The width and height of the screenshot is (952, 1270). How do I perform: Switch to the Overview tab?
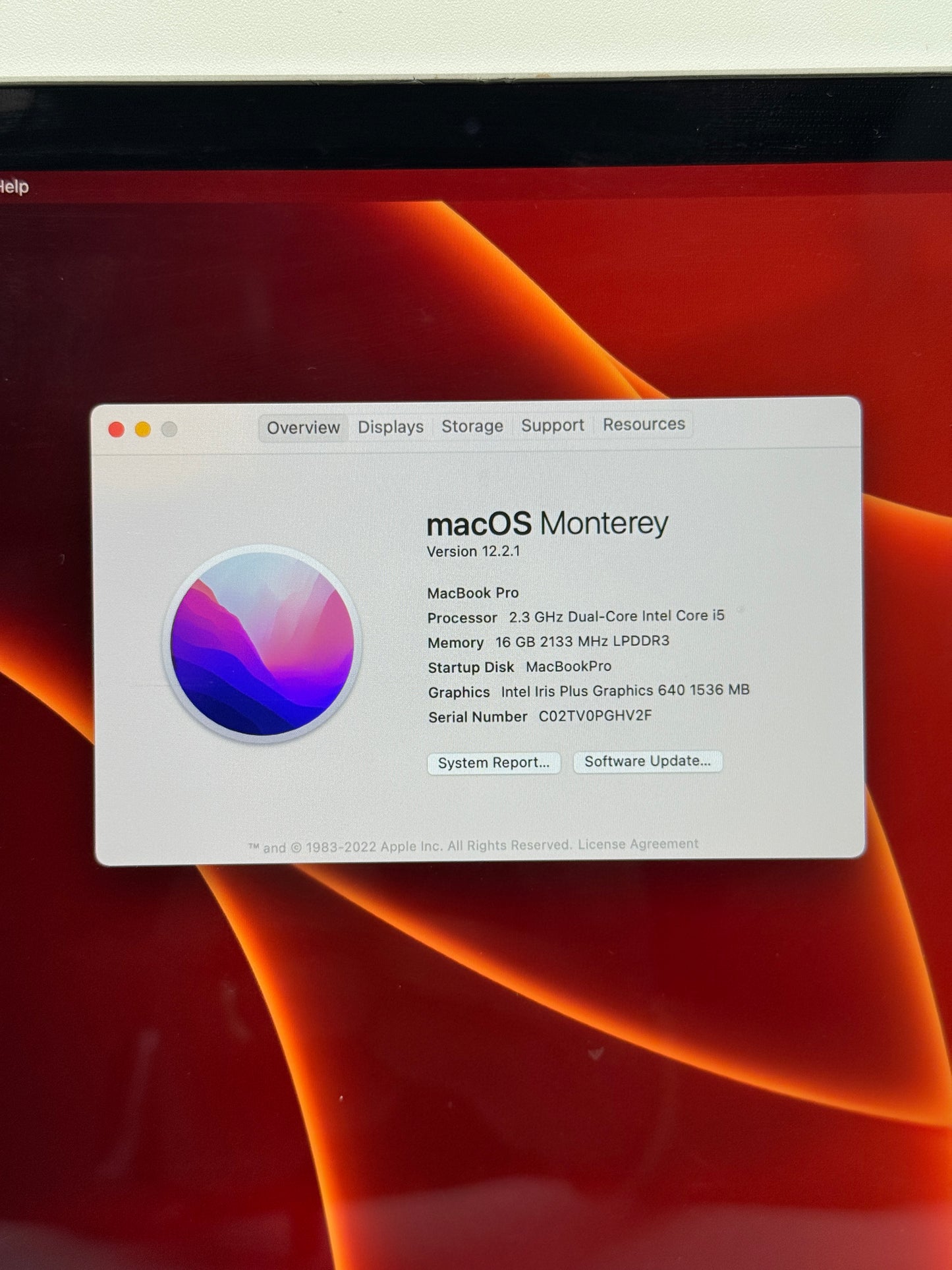pos(303,428)
